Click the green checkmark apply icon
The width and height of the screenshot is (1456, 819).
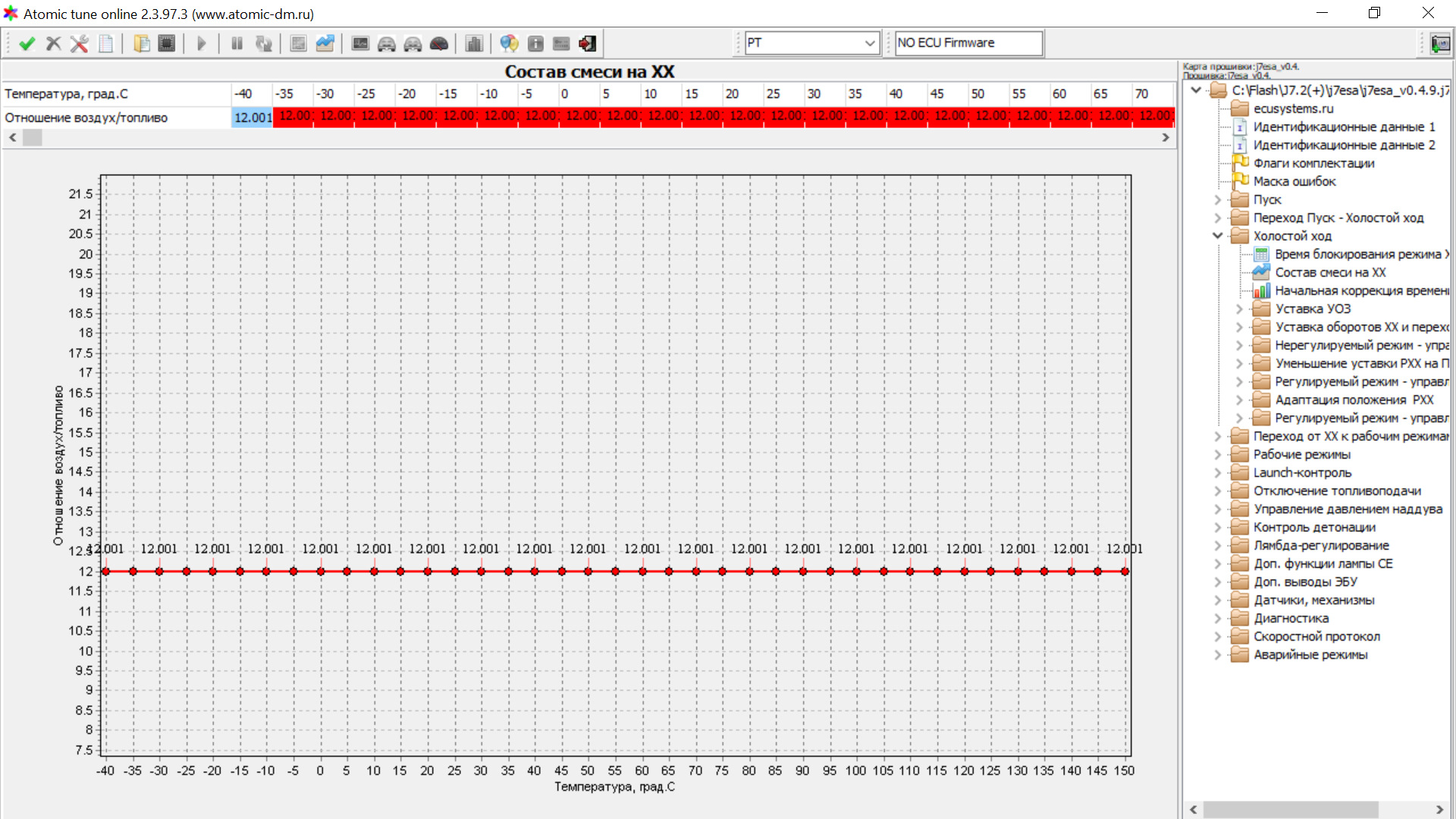click(27, 43)
